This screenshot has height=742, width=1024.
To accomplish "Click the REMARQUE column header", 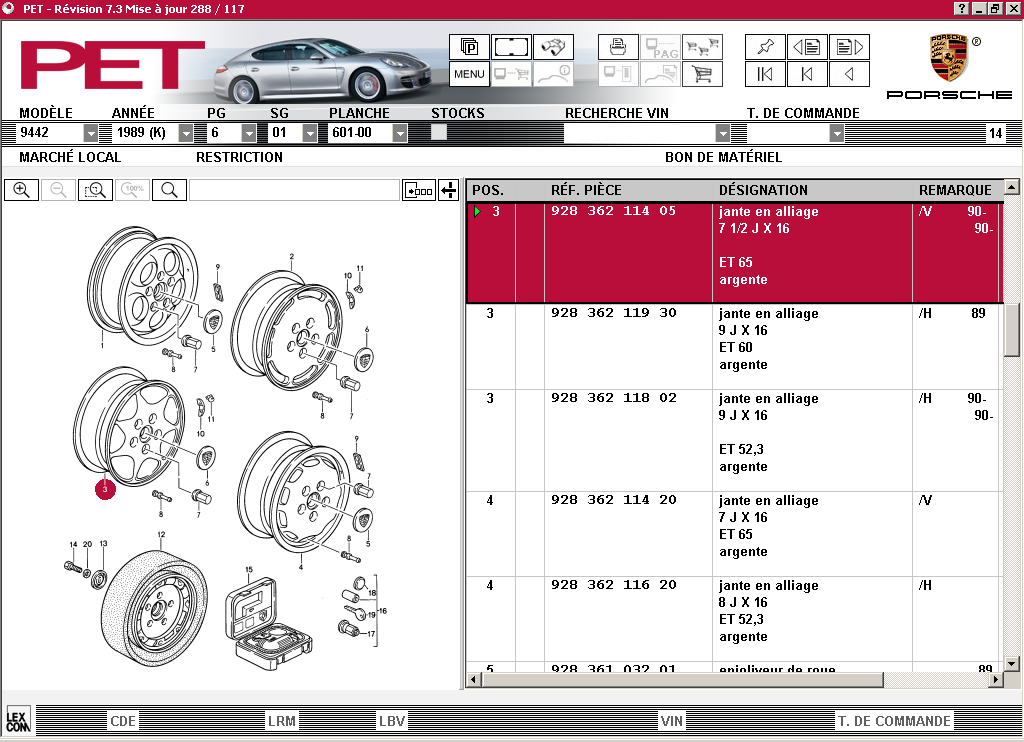I will tap(955, 190).
